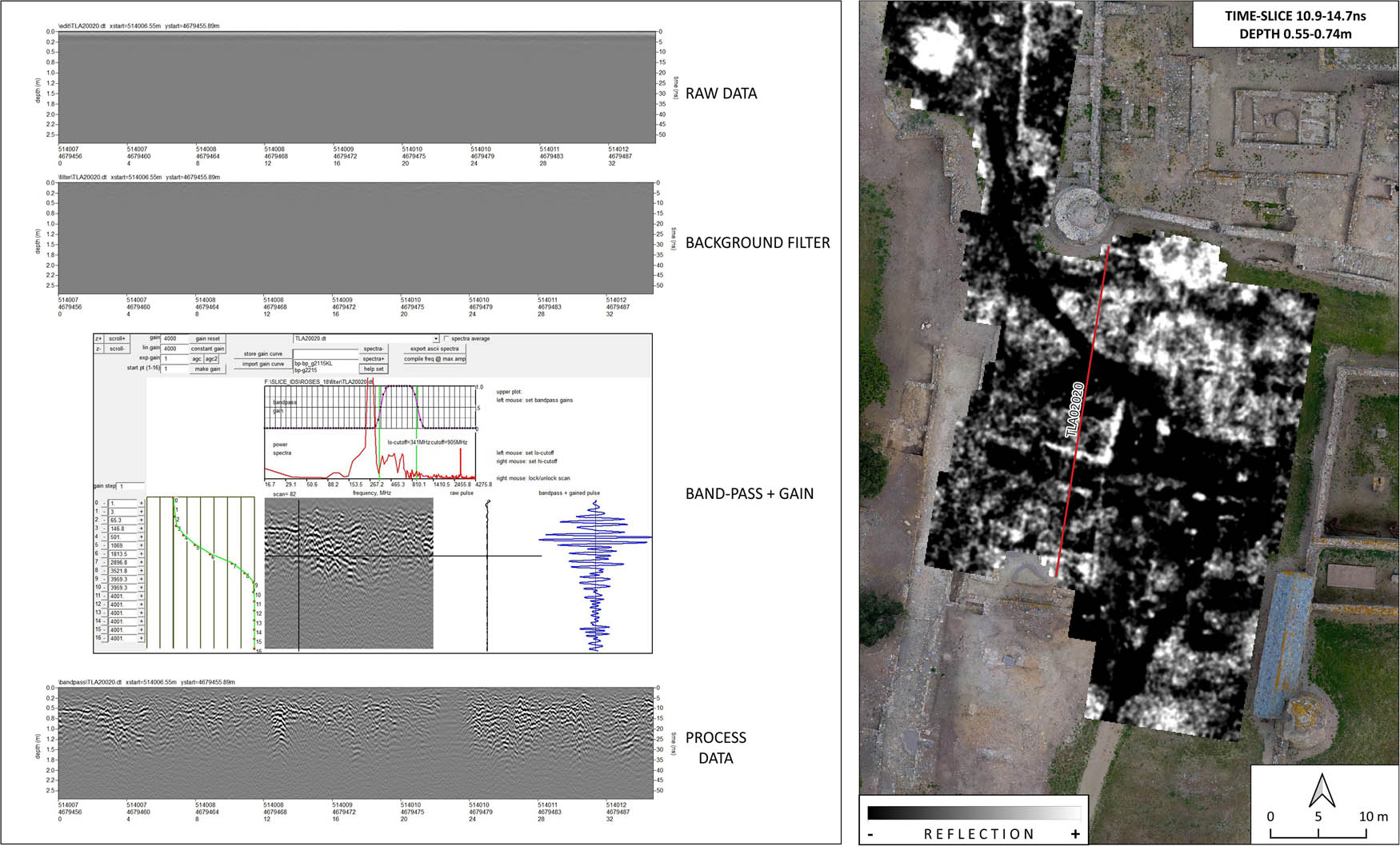Open help set for bandpass settings
Image resolution: width=1400 pixels, height=846 pixels.
[x=375, y=369]
